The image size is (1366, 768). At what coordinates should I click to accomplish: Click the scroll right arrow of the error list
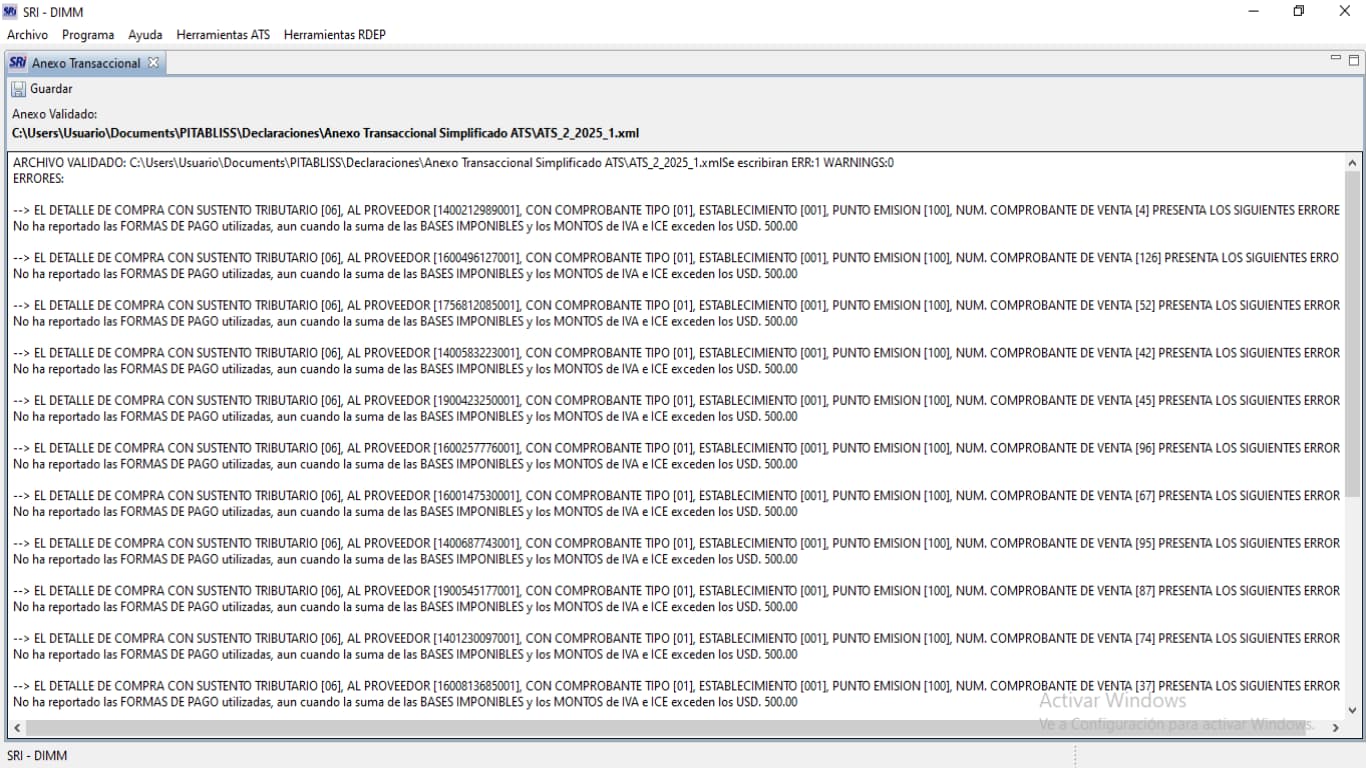click(x=1335, y=728)
